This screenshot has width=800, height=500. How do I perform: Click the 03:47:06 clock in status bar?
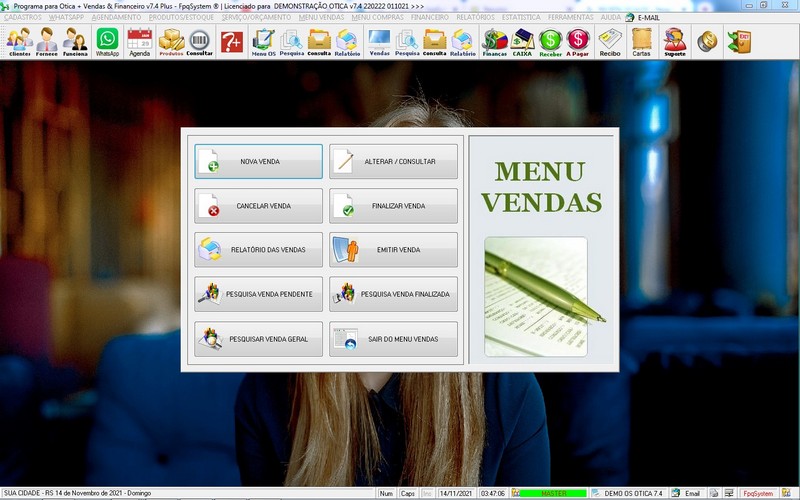coord(493,493)
